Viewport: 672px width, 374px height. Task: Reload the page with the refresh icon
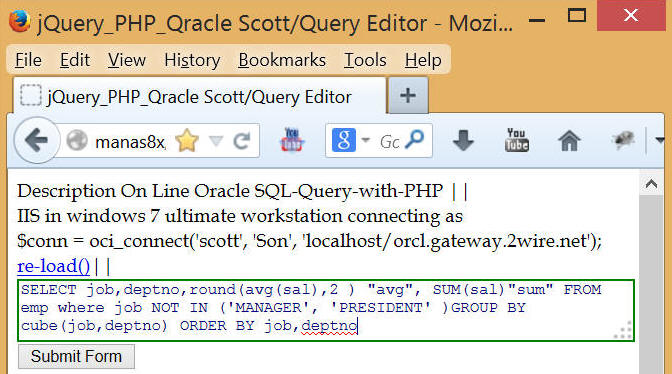[242, 141]
